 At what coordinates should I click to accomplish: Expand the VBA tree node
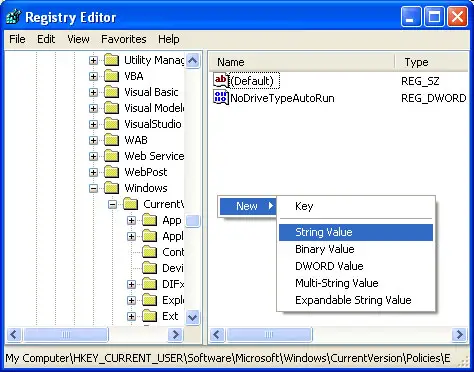[x=93, y=76]
